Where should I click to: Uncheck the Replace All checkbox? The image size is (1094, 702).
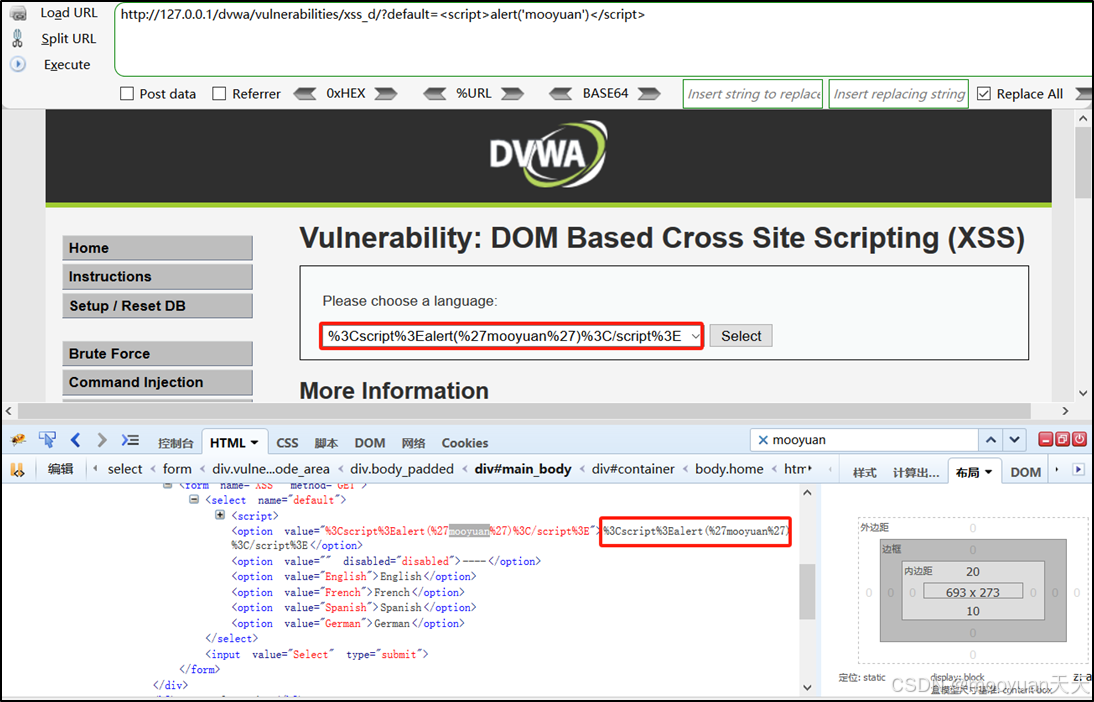pos(984,94)
